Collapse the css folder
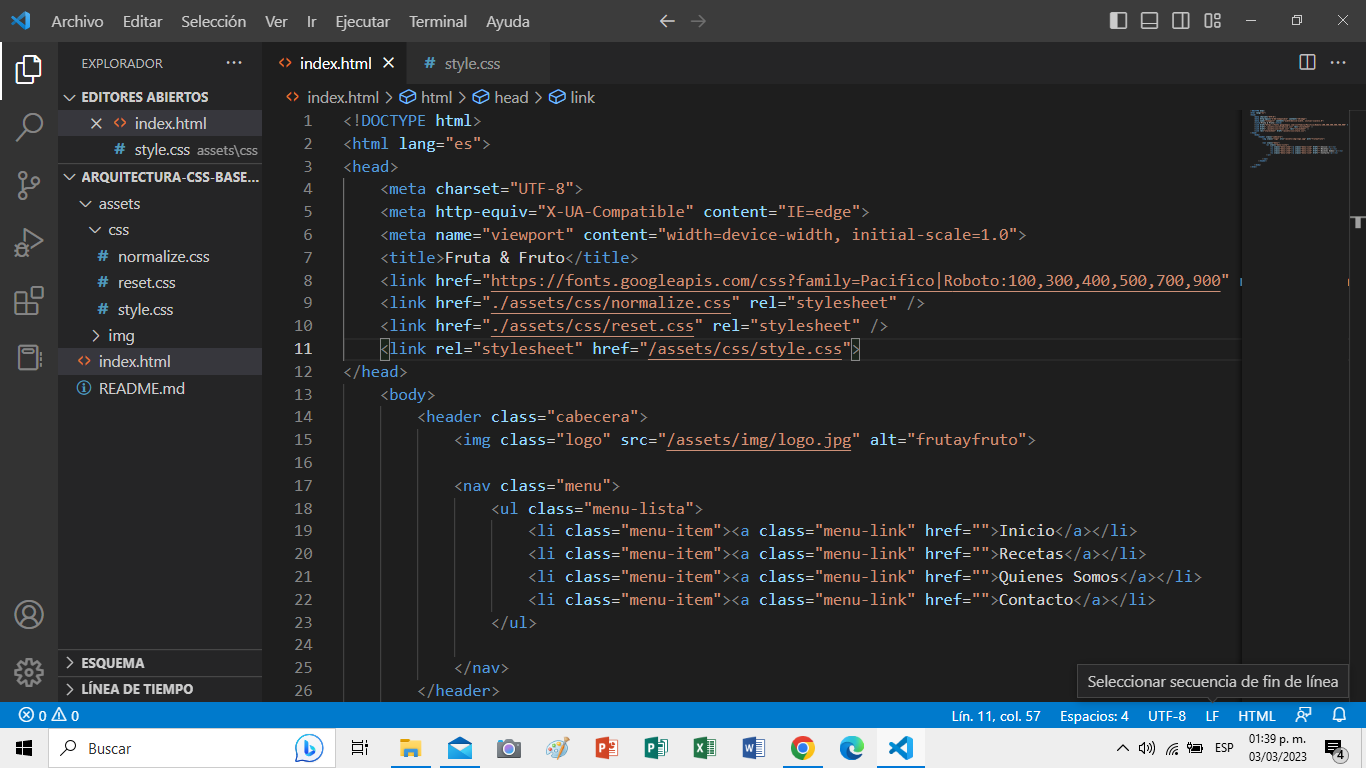 coord(160,230)
